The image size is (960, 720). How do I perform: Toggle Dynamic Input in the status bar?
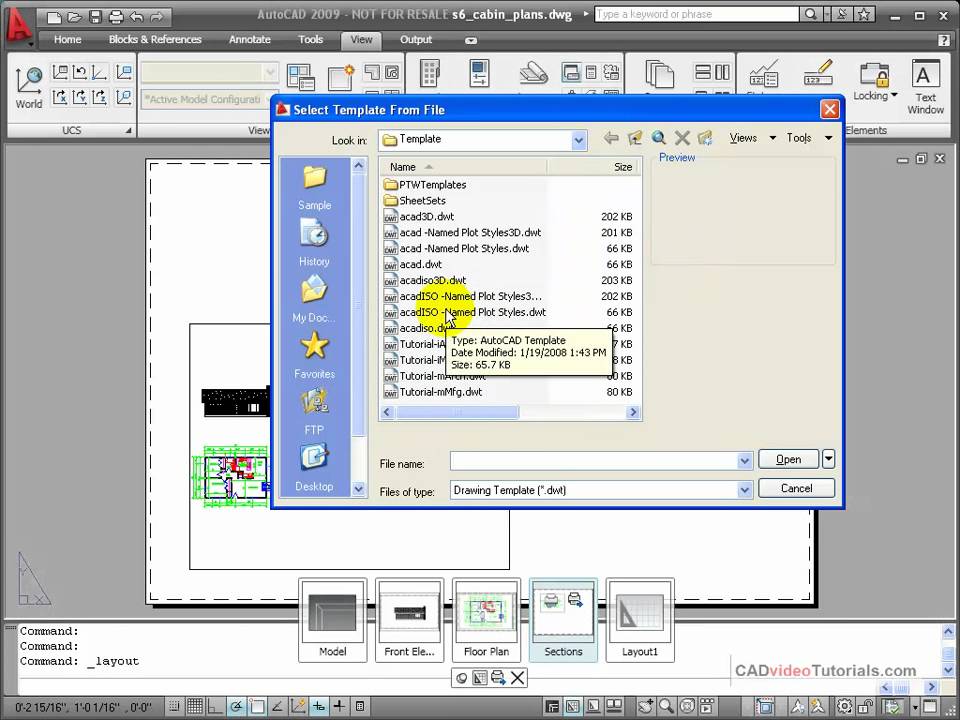318,707
